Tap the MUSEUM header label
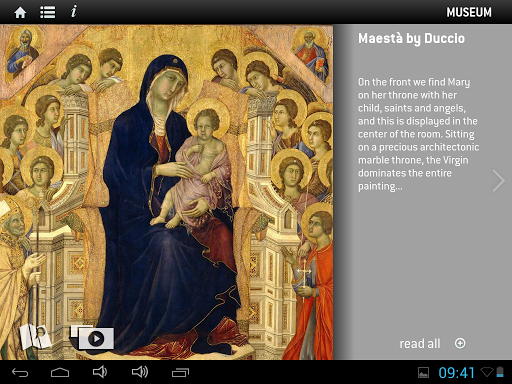The width and height of the screenshot is (512, 384). point(469,13)
